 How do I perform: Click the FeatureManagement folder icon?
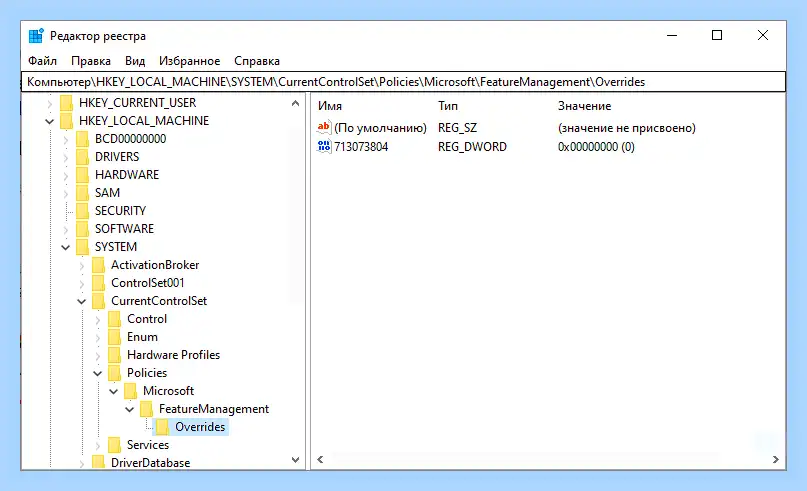[x=146, y=409]
